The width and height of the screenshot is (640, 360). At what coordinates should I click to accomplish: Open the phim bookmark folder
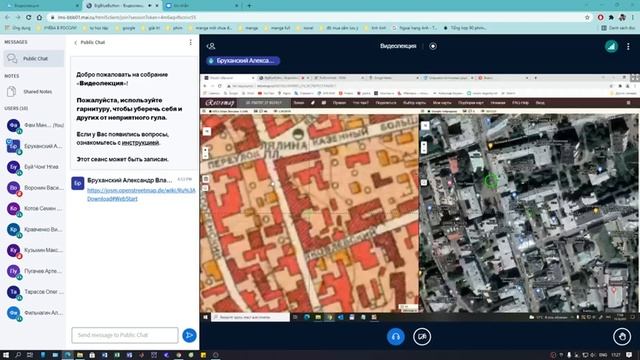click(175, 28)
